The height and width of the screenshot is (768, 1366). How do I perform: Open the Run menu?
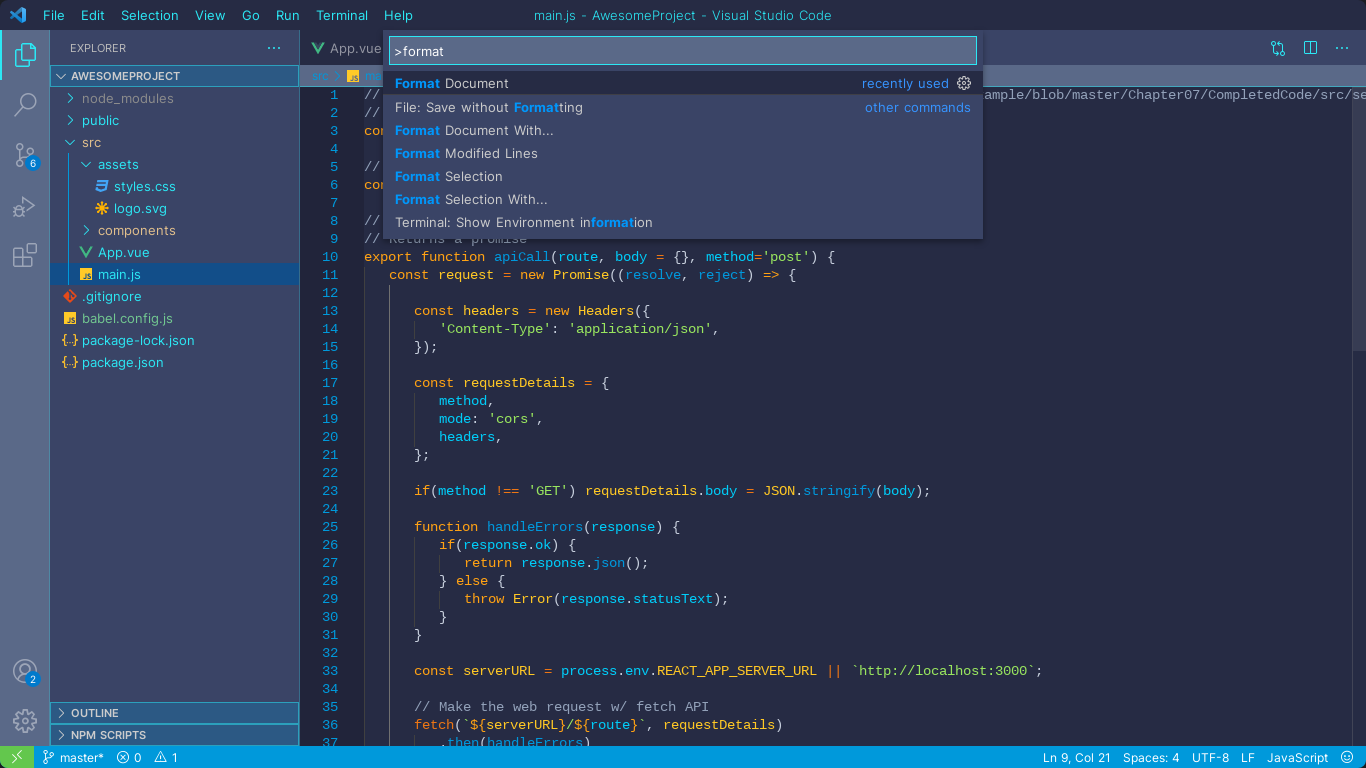[x=288, y=15]
